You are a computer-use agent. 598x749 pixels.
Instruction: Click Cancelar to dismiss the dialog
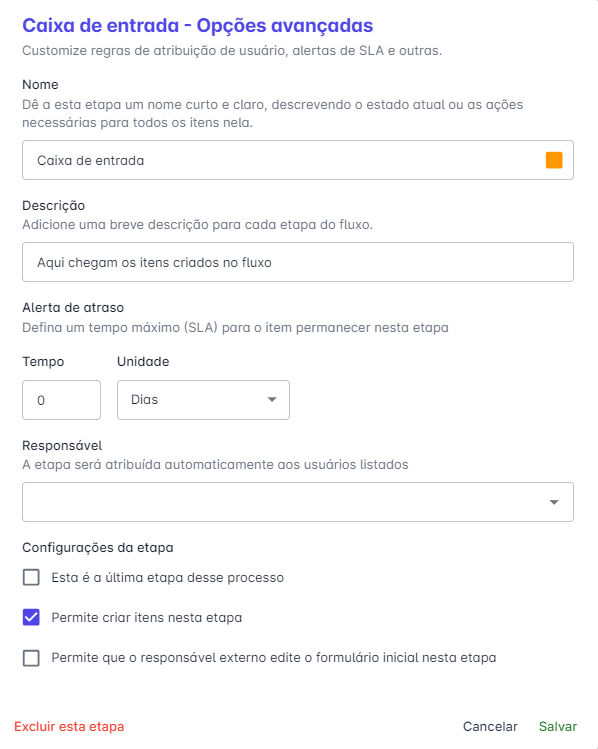(x=490, y=726)
